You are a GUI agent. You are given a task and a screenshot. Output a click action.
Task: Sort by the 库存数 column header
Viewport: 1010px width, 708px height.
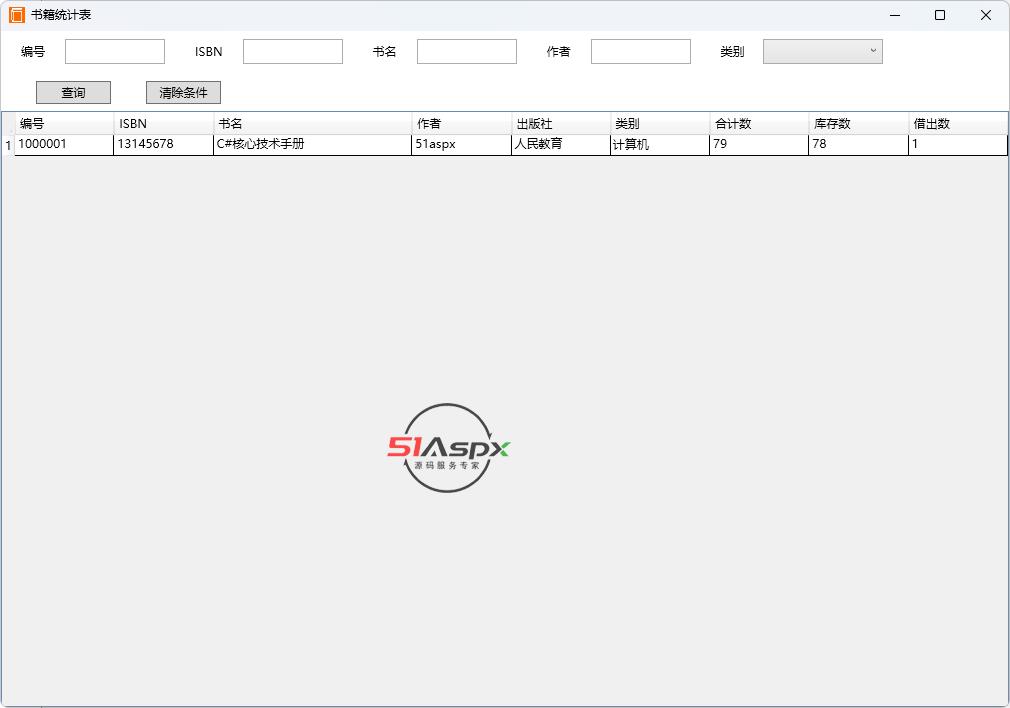[858, 124]
